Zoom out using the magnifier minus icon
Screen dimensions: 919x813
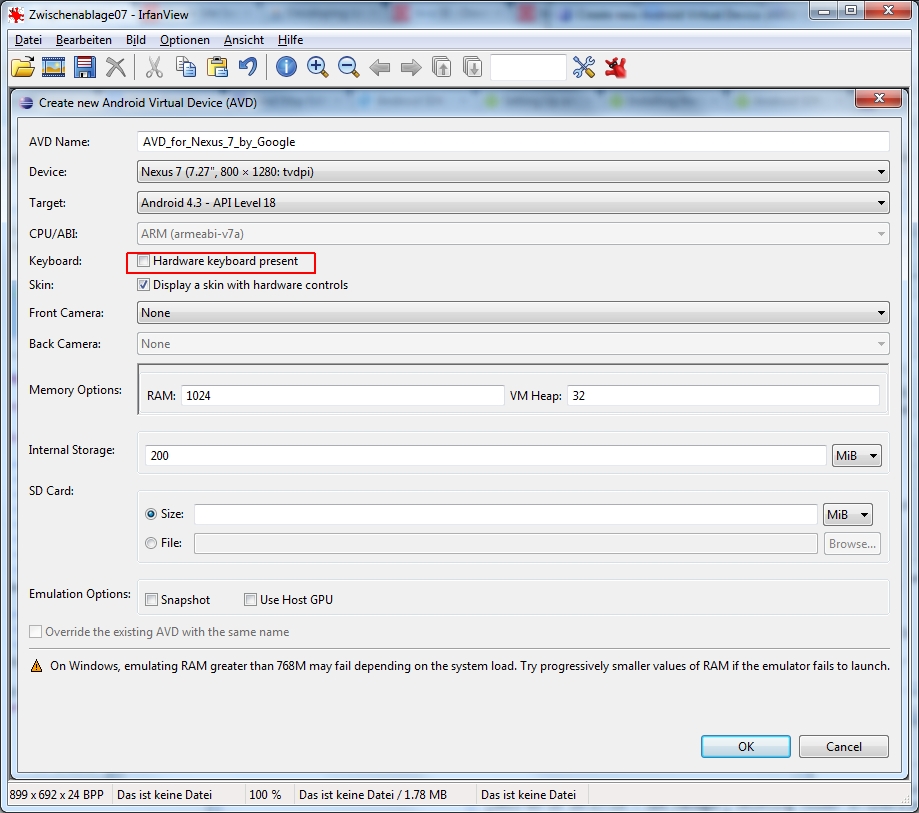(x=348, y=68)
